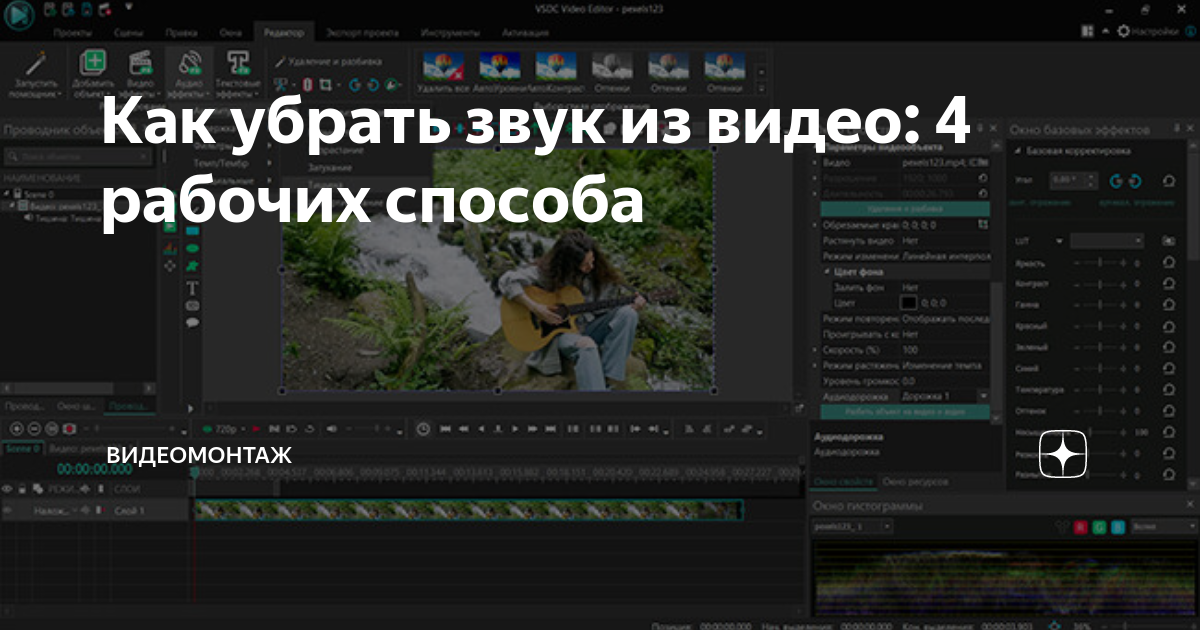Click the timeline zoom in plus icon
This screenshot has width=1200, height=630.
(15, 429)
